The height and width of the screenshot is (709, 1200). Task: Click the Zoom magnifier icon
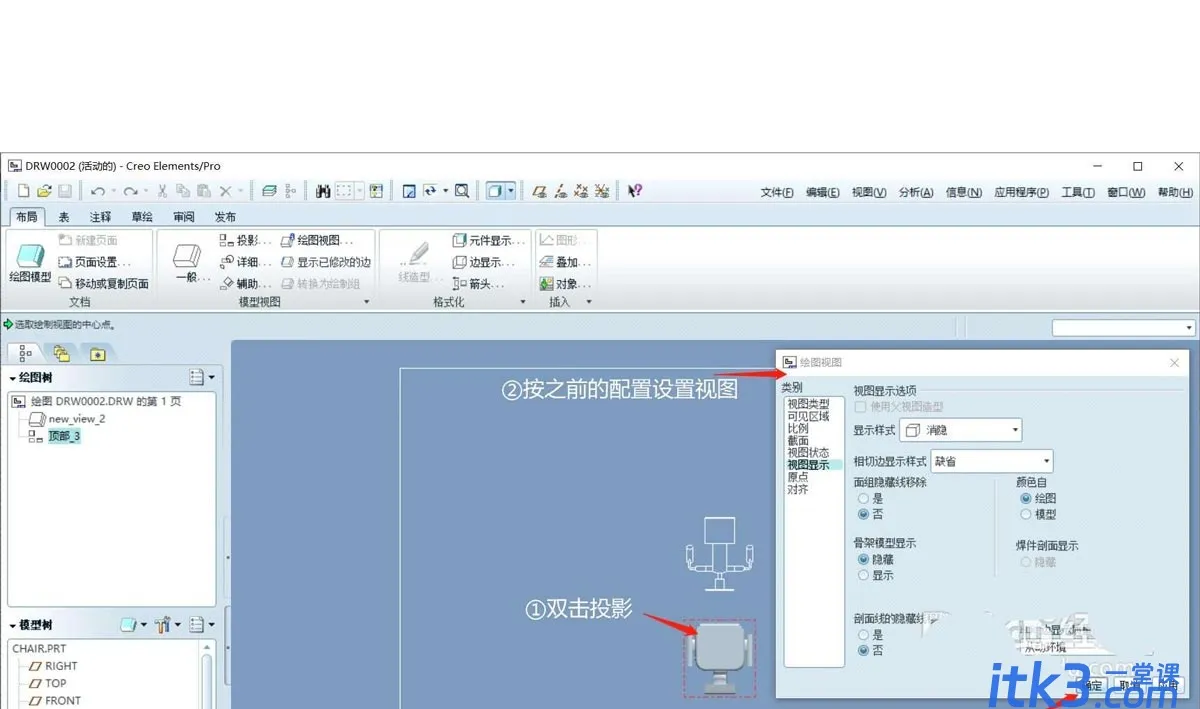(x=462, y=191)
